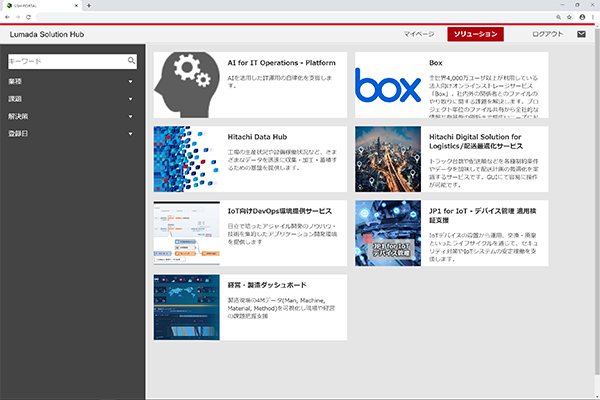Open the browser menu dots icon
Screen dimensions: 600x400
593,17
